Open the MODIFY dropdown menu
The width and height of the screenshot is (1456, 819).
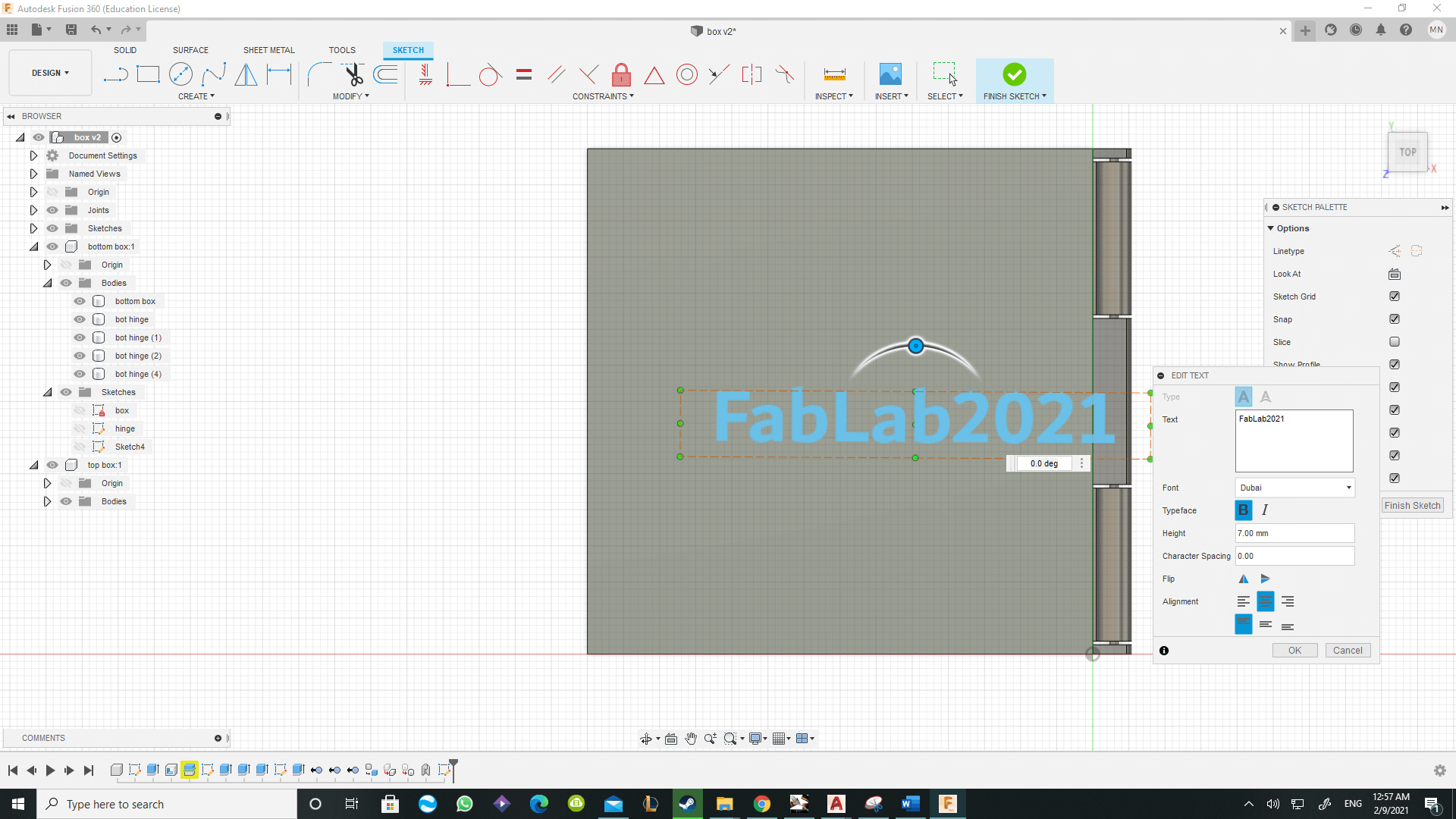point(351,96)
